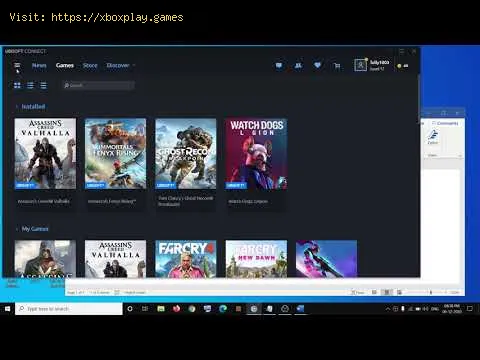This screenshot has height=360, width=480.
Task: Open Comments button in Word window
Action: [445, 123]
